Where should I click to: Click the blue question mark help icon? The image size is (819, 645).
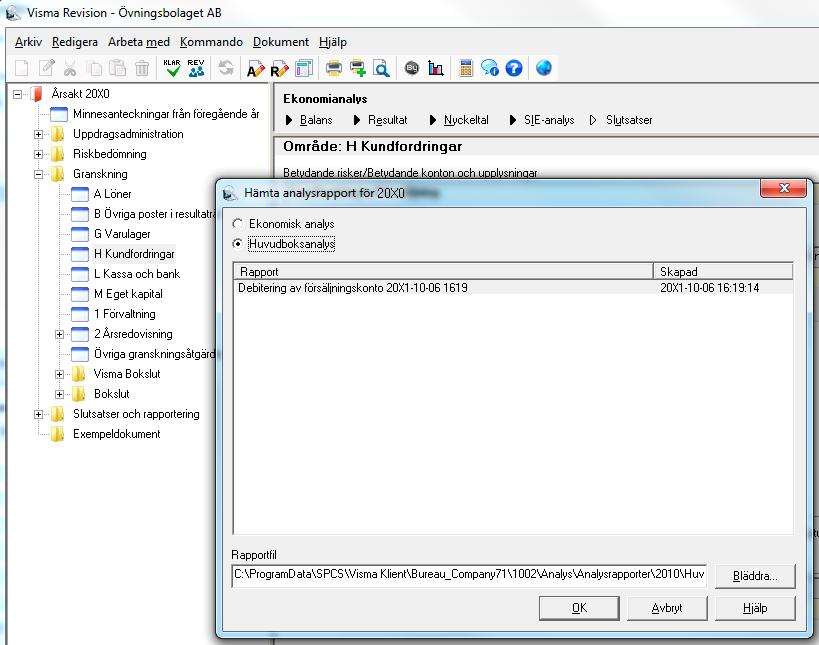(514, 68)
